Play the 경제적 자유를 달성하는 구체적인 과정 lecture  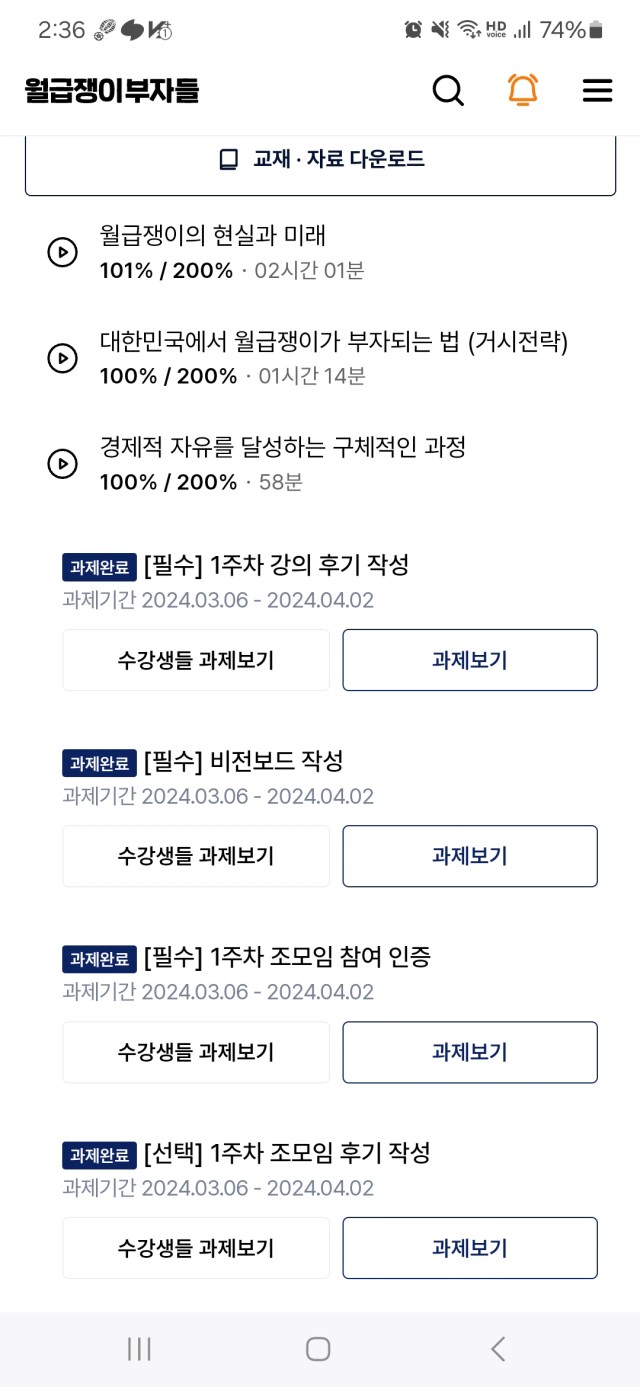coord(63,464)
